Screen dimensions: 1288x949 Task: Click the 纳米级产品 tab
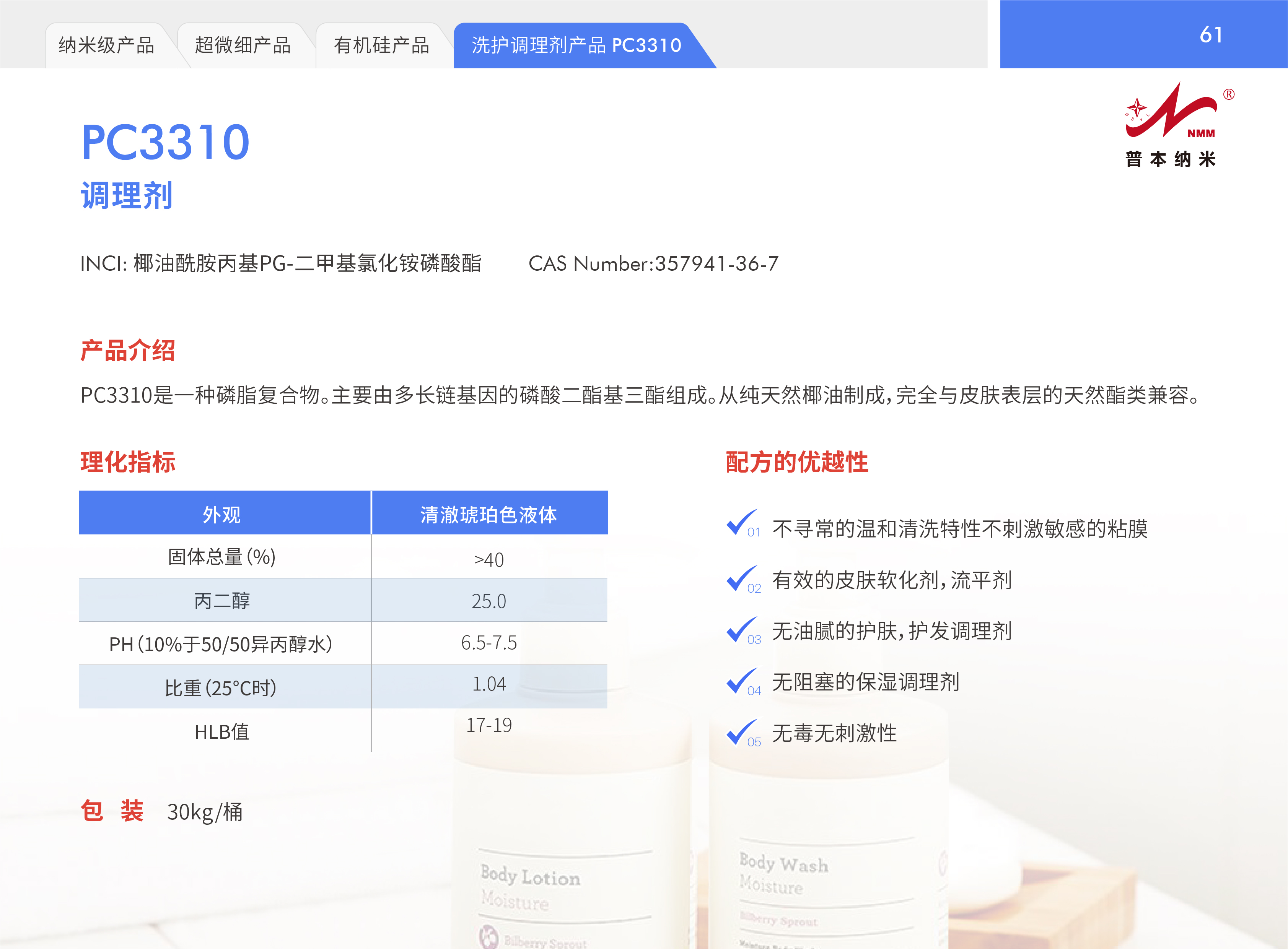pyautogui.click(x=106, y=45)
